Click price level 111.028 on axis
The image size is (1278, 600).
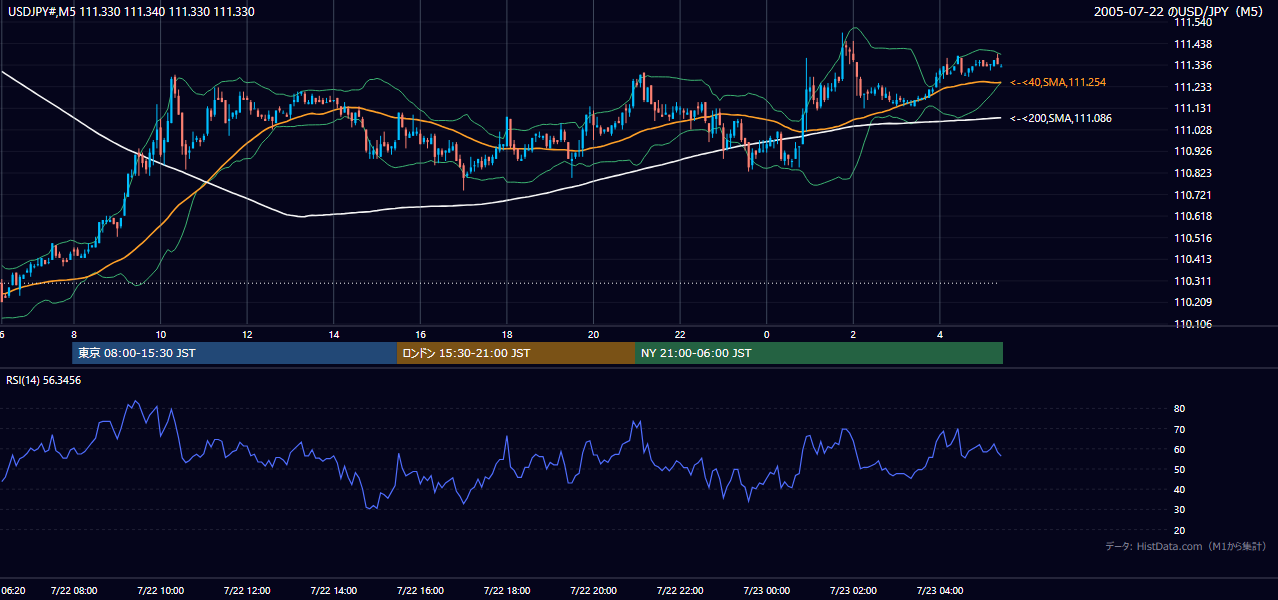[1193, 130]
